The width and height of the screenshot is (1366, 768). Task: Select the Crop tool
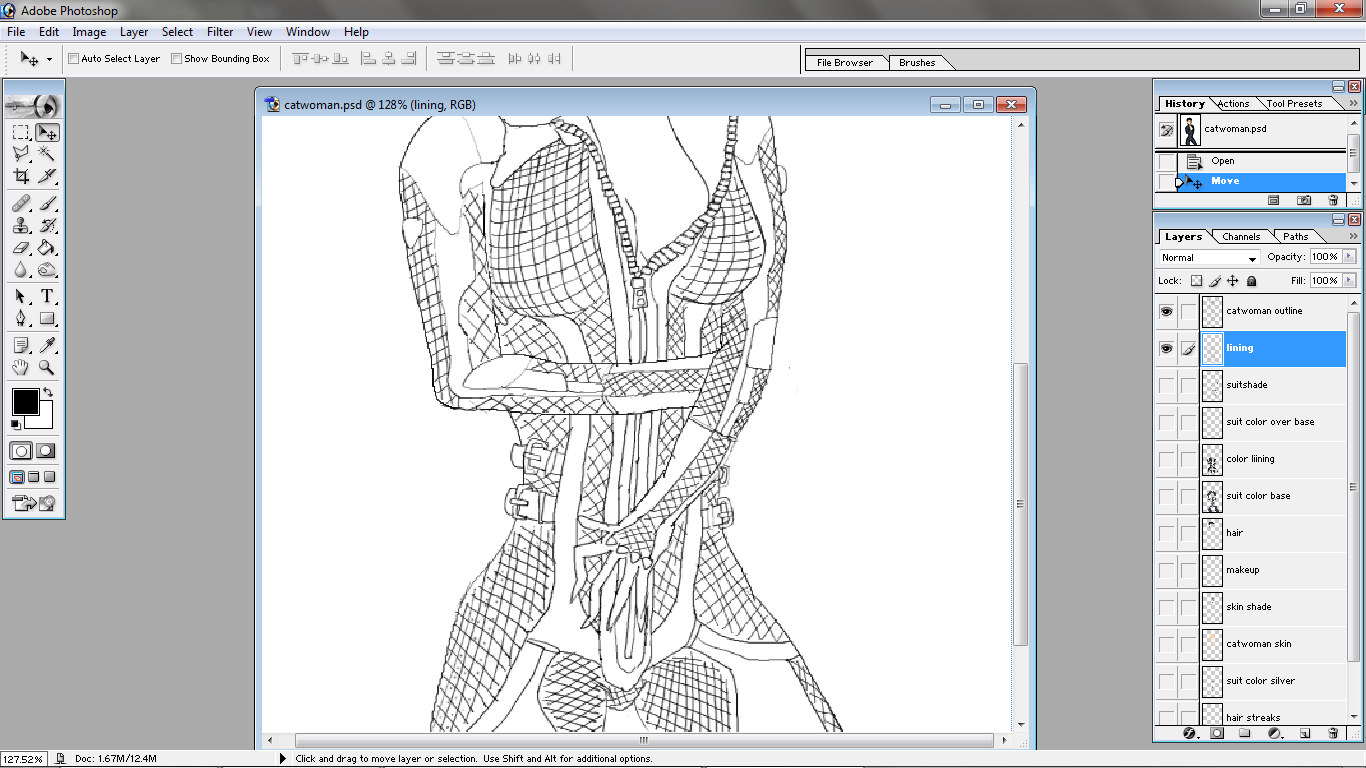[x=21, y=177]
